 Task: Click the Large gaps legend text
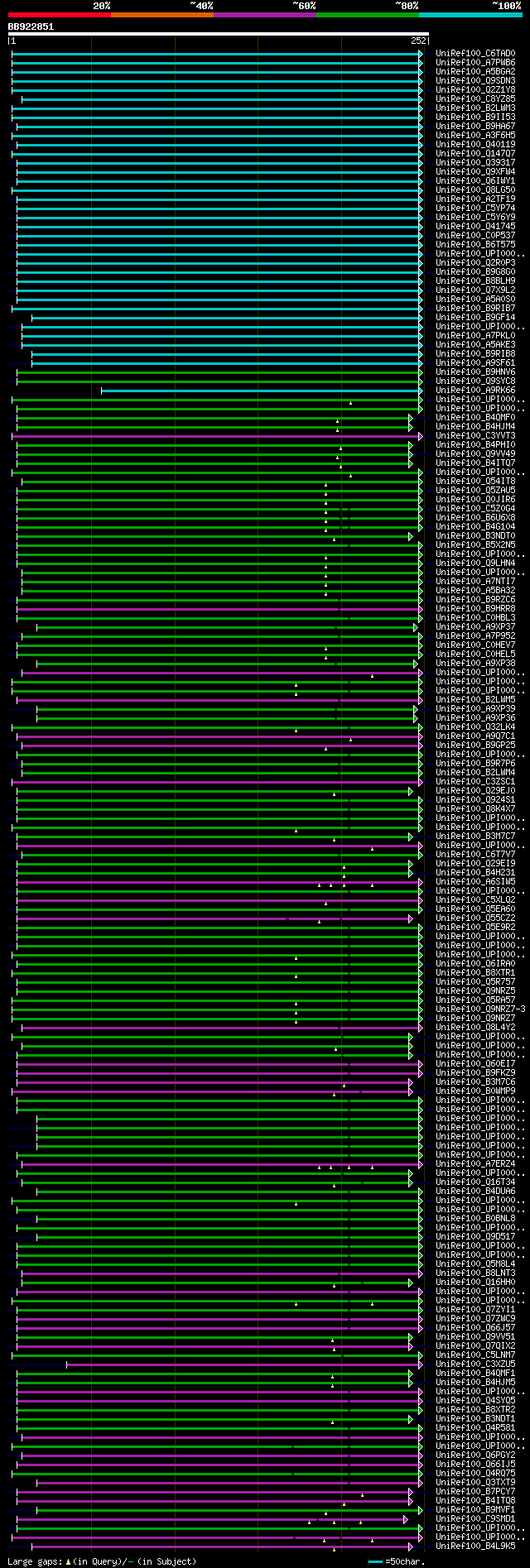pos(102,1561)
